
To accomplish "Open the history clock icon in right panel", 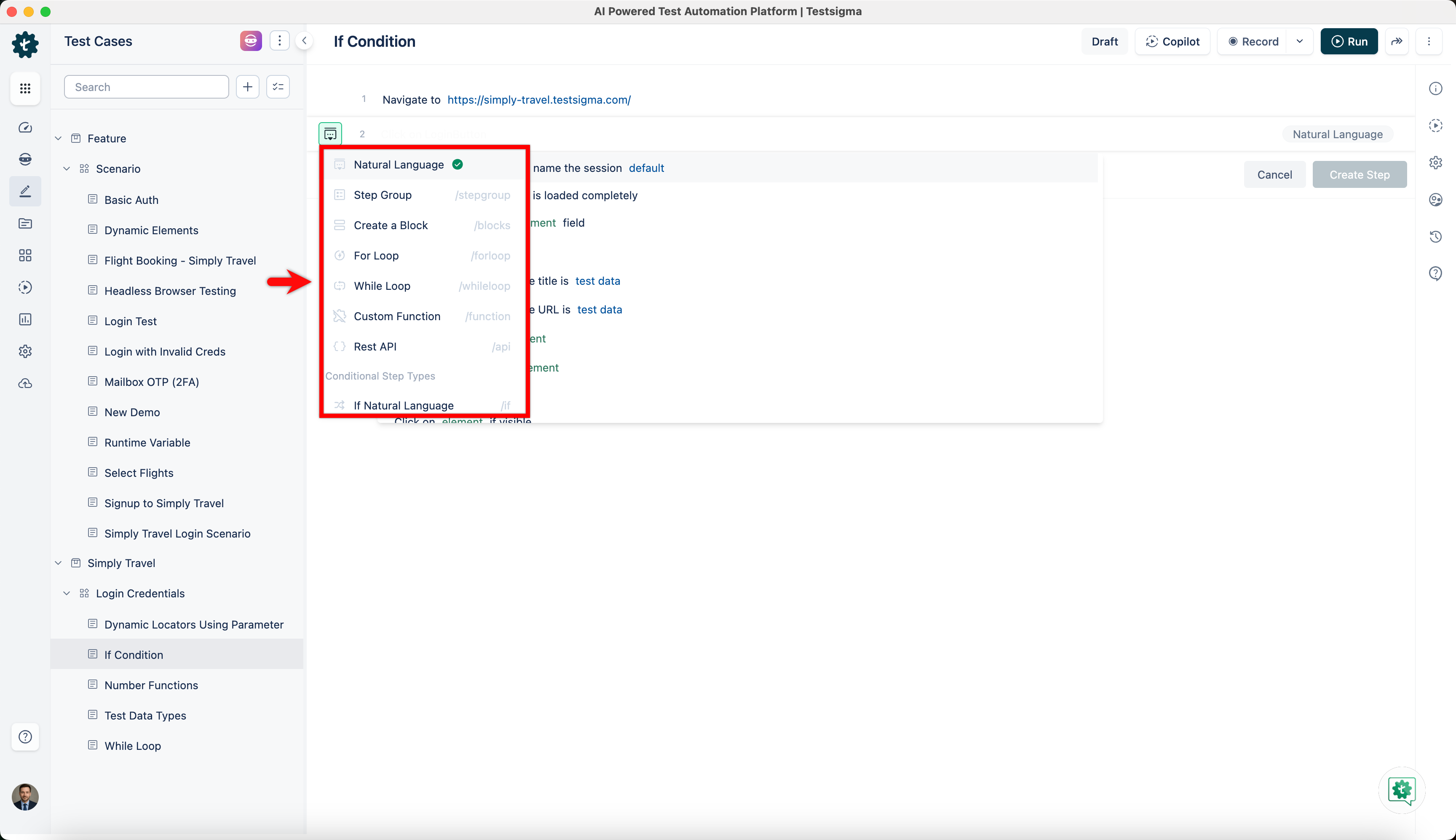I will click(1435, 236).
